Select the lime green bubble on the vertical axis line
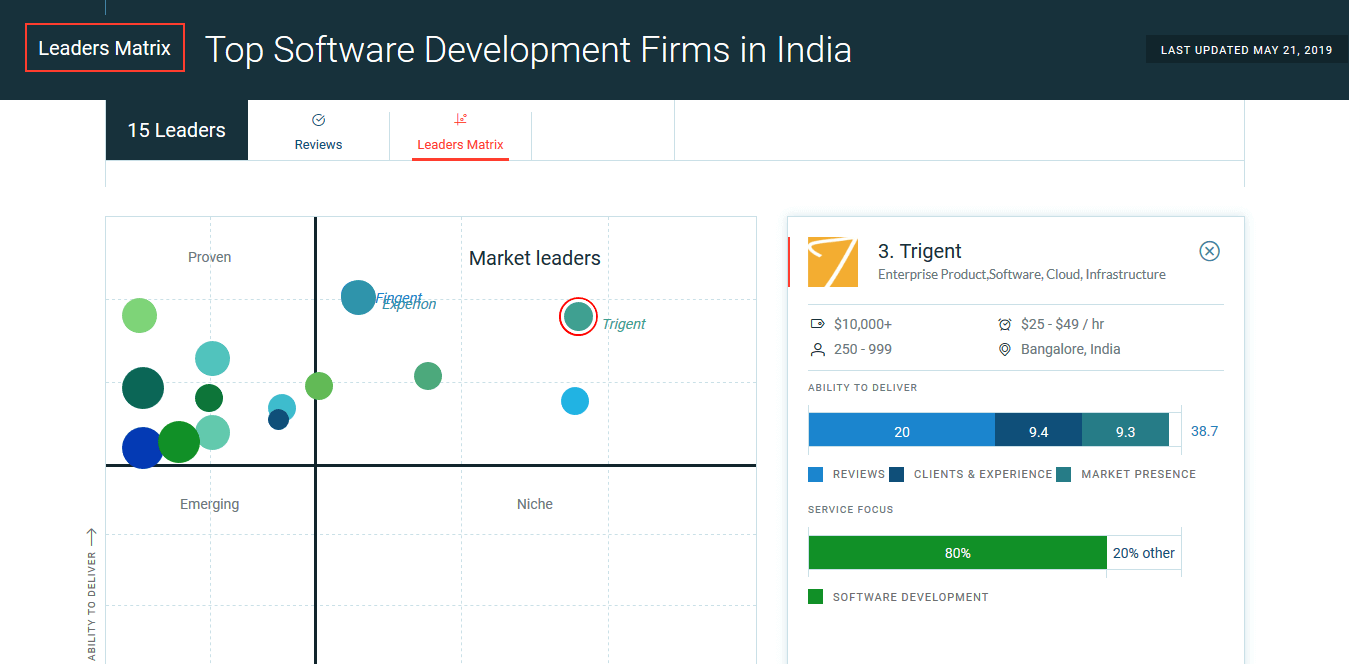1349x664 pixels. [x=319, y=385]
